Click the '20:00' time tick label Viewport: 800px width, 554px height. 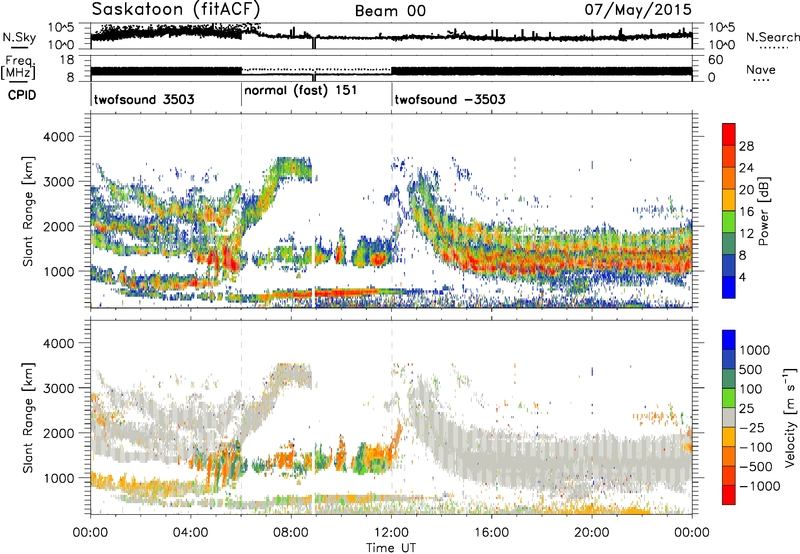(x=592, y=533)
